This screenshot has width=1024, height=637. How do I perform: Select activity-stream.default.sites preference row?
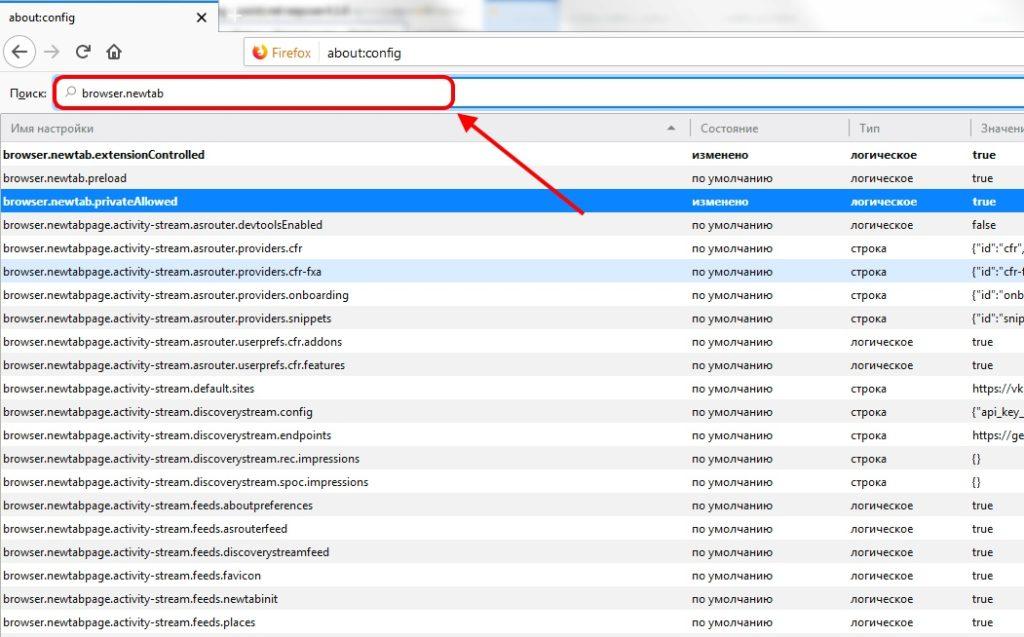click(x=512, y=388)
